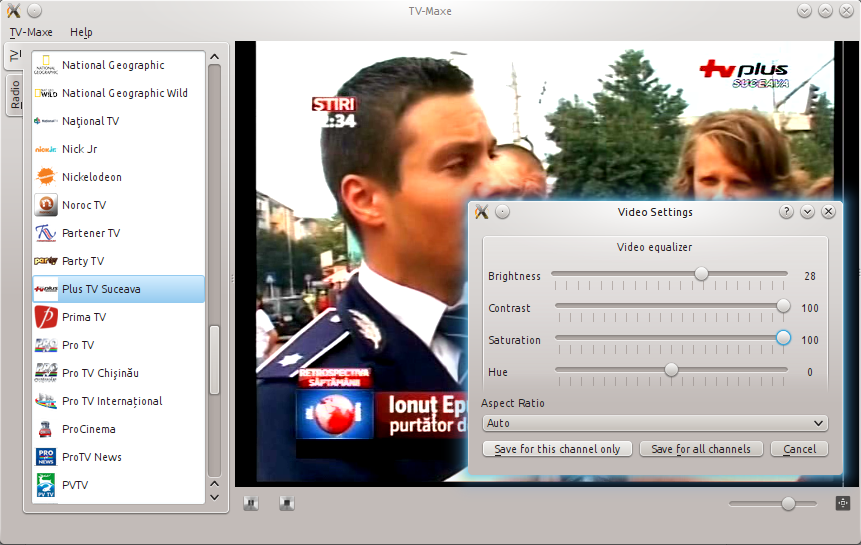The height and width of the screenshot is (545, 861).
Task: Click the bottom scrollbar down arrow
Action: pyautogui.click(x=215, y=497)
